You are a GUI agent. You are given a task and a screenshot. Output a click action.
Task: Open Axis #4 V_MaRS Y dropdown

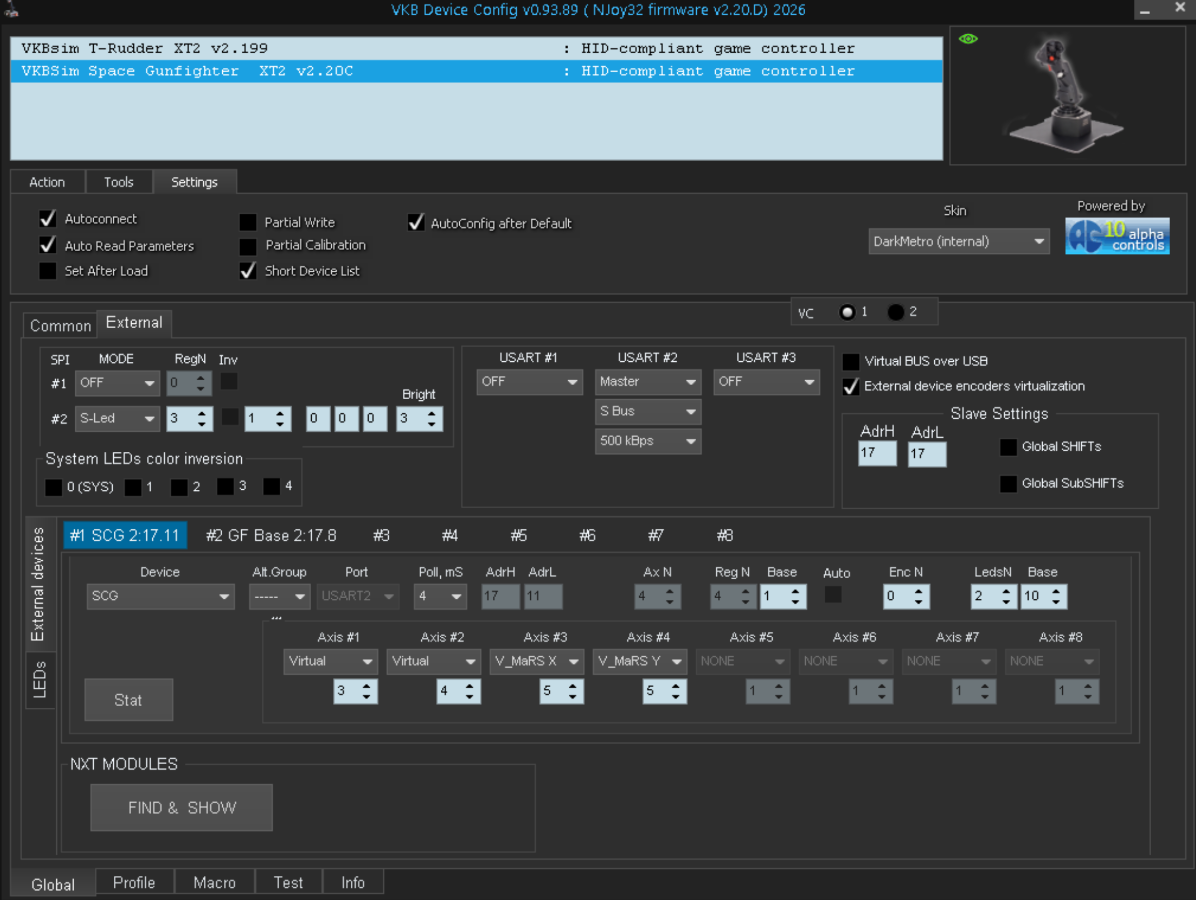[x=639, y=661]
